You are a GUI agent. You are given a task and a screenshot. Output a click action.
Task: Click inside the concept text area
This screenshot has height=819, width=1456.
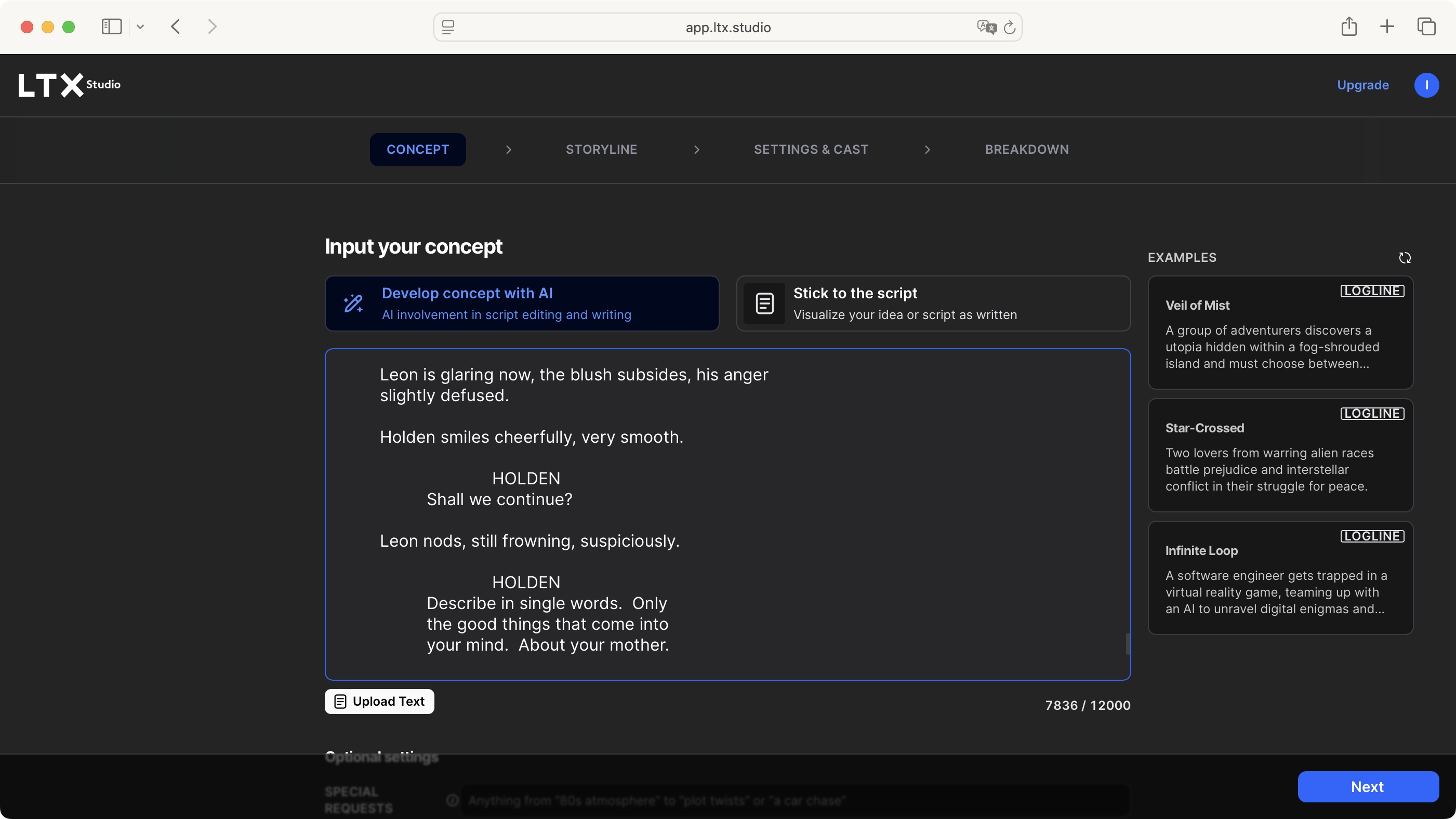tap(727, 514)
